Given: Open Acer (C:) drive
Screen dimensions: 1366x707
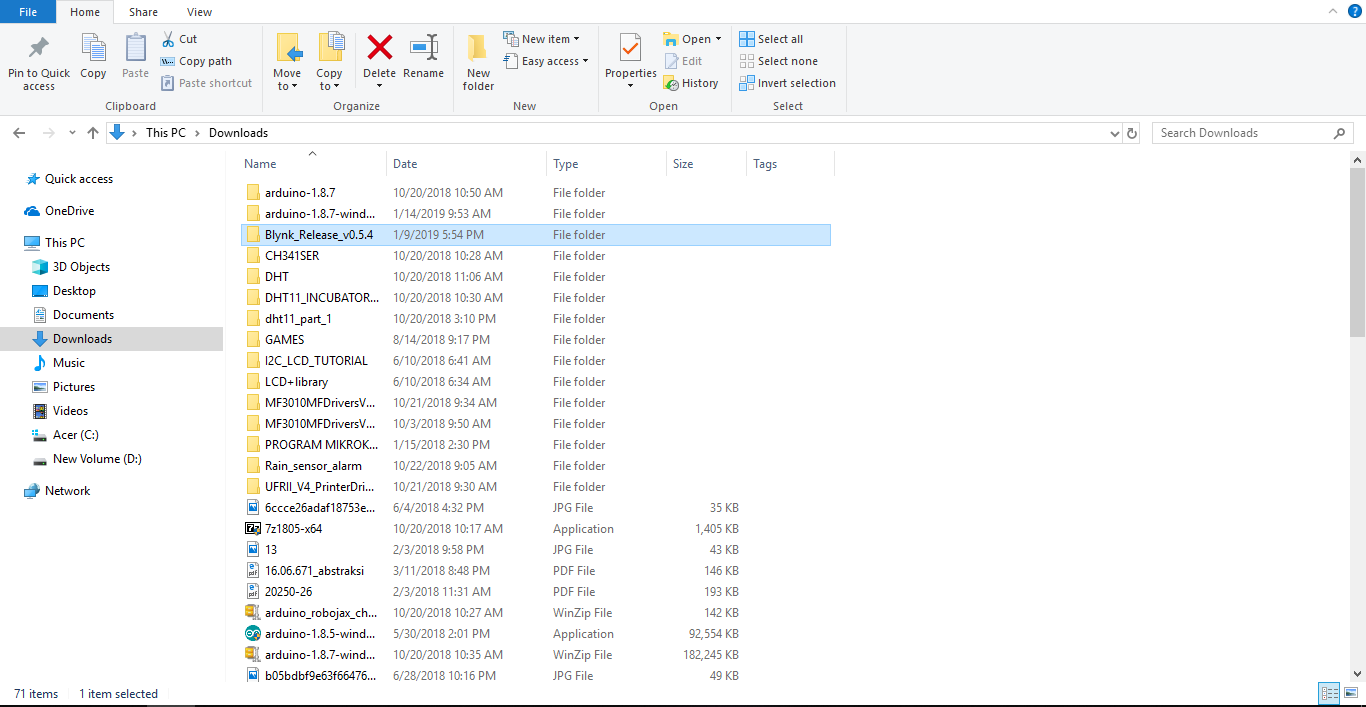Looking at the screenshot, I should (75, 435).
